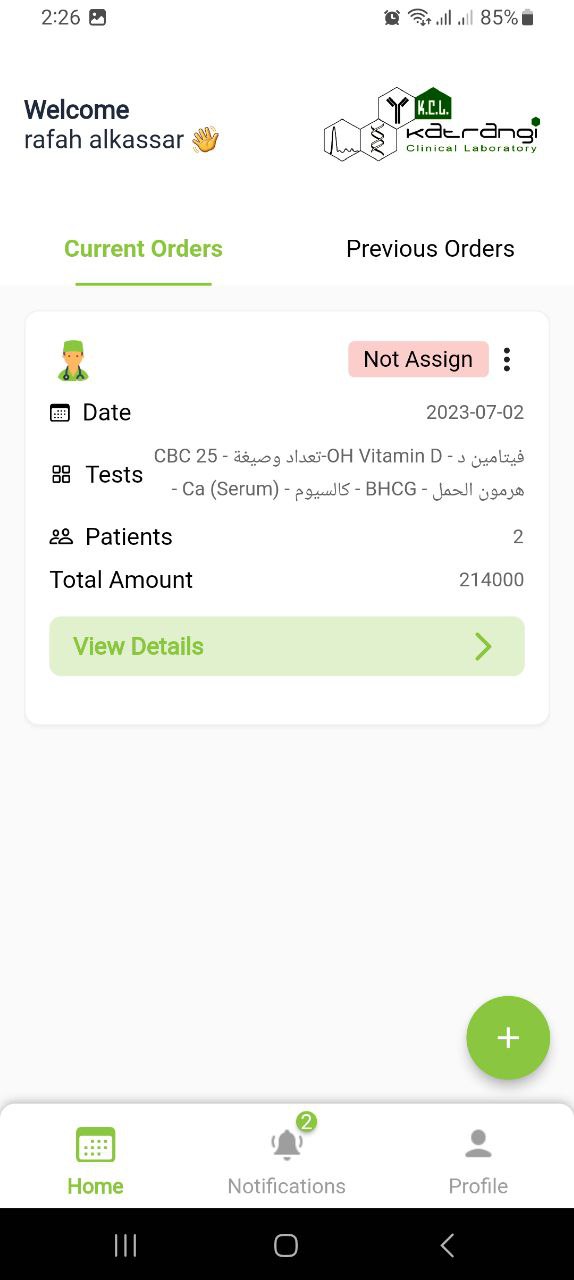Tap the Not Assign status badge
Screen dimensions: 574x1280
click(x=418, y=359)
